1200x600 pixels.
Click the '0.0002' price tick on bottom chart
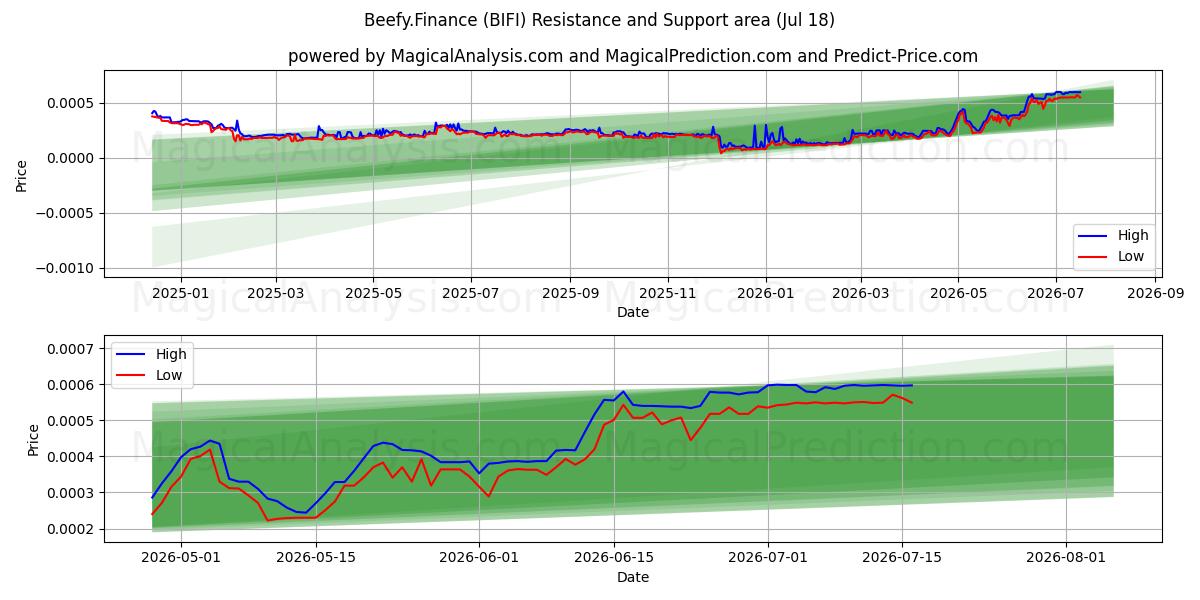click(x=73, y=529)
